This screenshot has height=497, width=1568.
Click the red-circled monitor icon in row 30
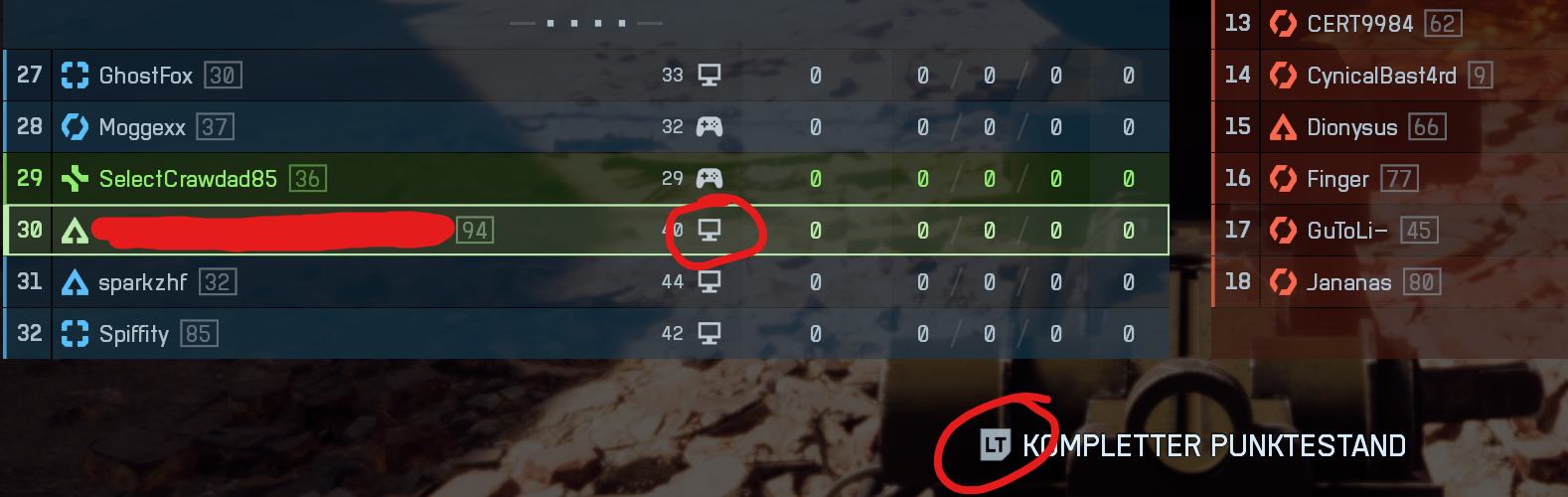click(709, 231)
